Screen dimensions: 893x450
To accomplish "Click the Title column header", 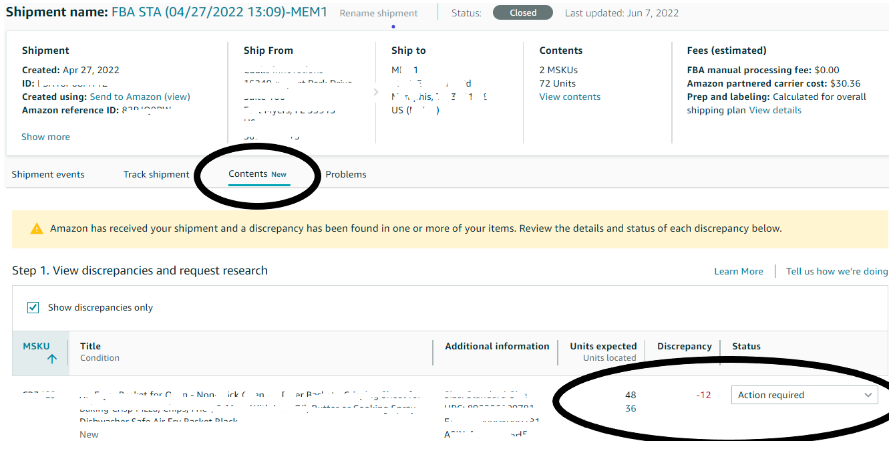I will click(91, 346).
